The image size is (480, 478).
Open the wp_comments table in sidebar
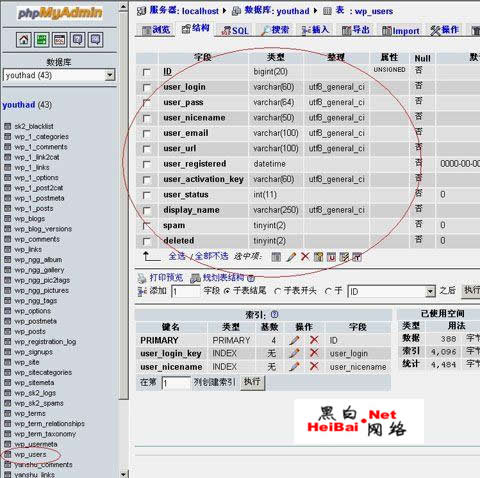pos(37,239)
